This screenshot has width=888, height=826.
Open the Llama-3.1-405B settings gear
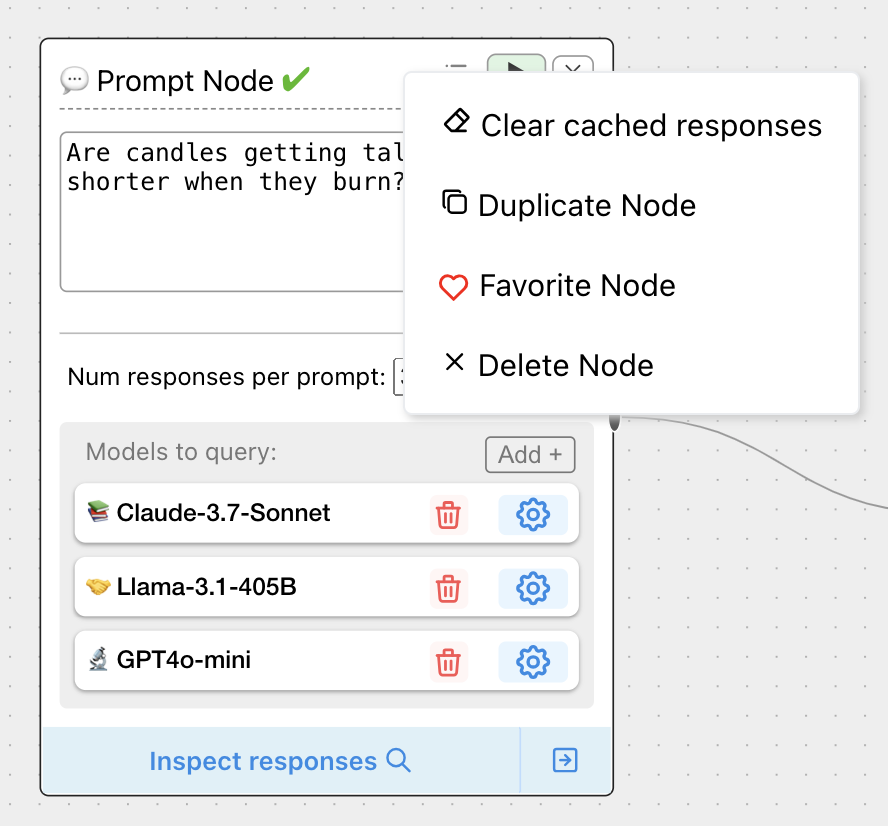click(532, 588)
